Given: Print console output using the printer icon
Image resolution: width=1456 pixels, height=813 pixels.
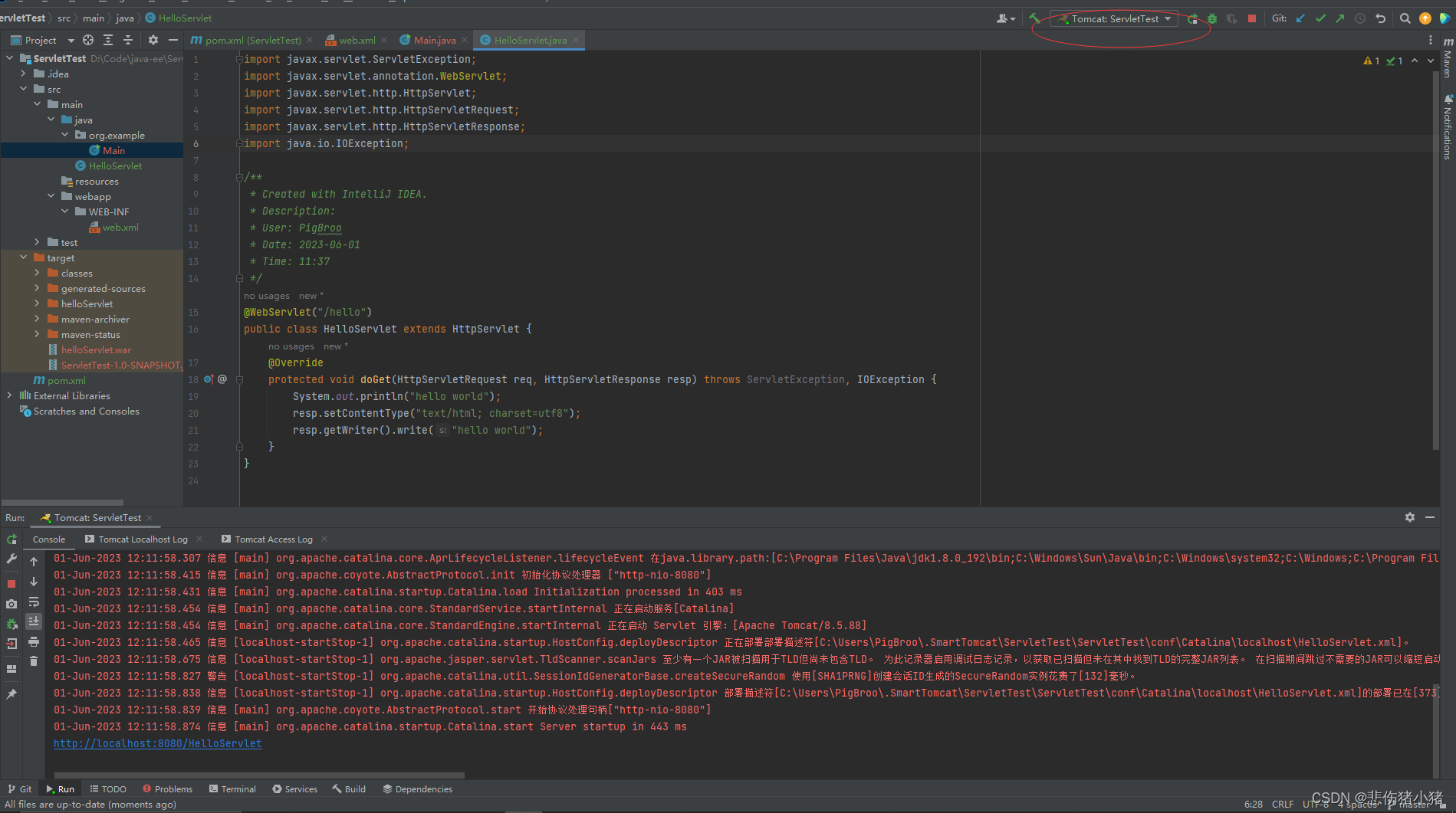Looking at the screenshot, I should [34, 641].
